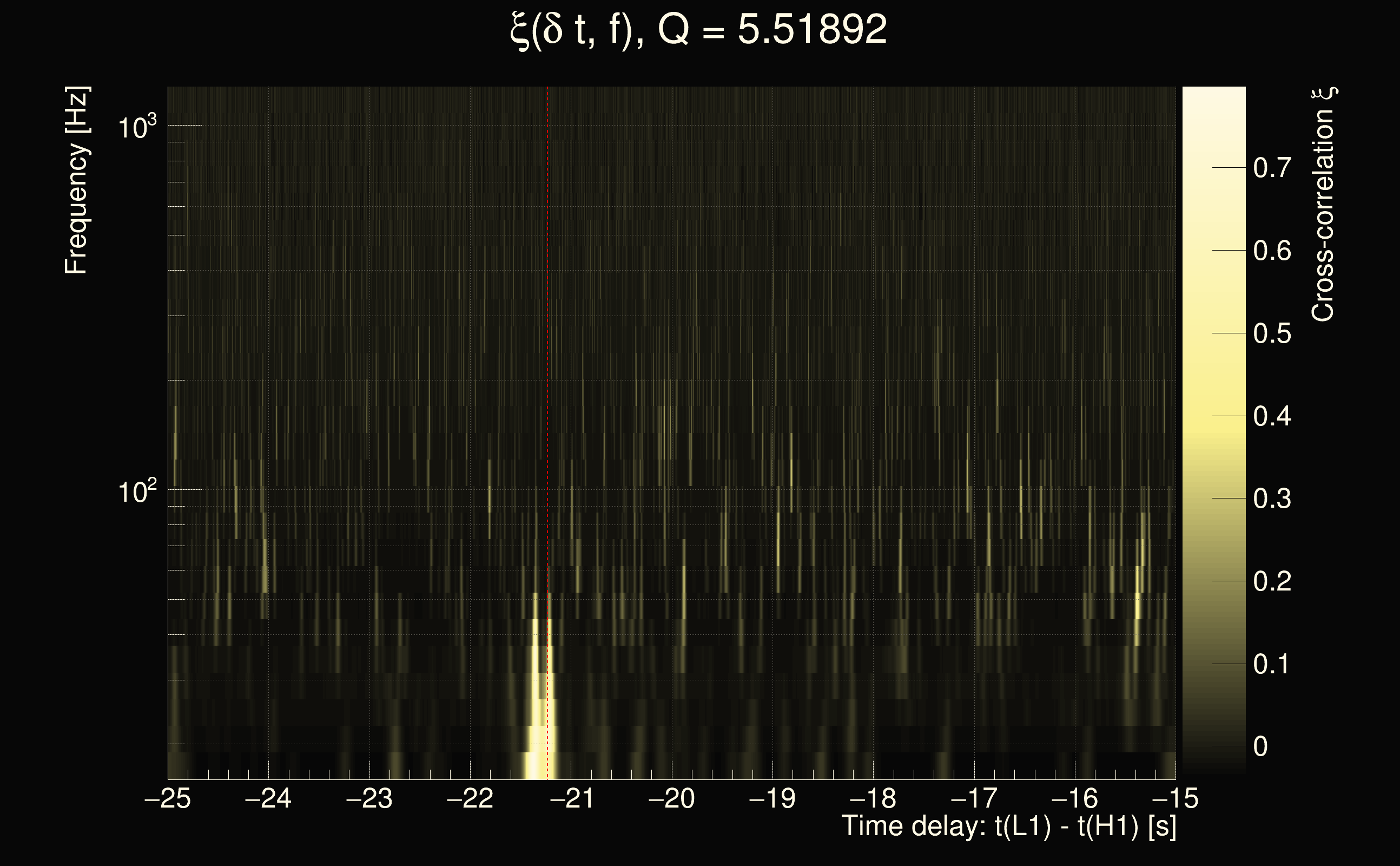
Task: Click the 0.2 tick label on the colorbar
Action: click(x=1272, y=582)
